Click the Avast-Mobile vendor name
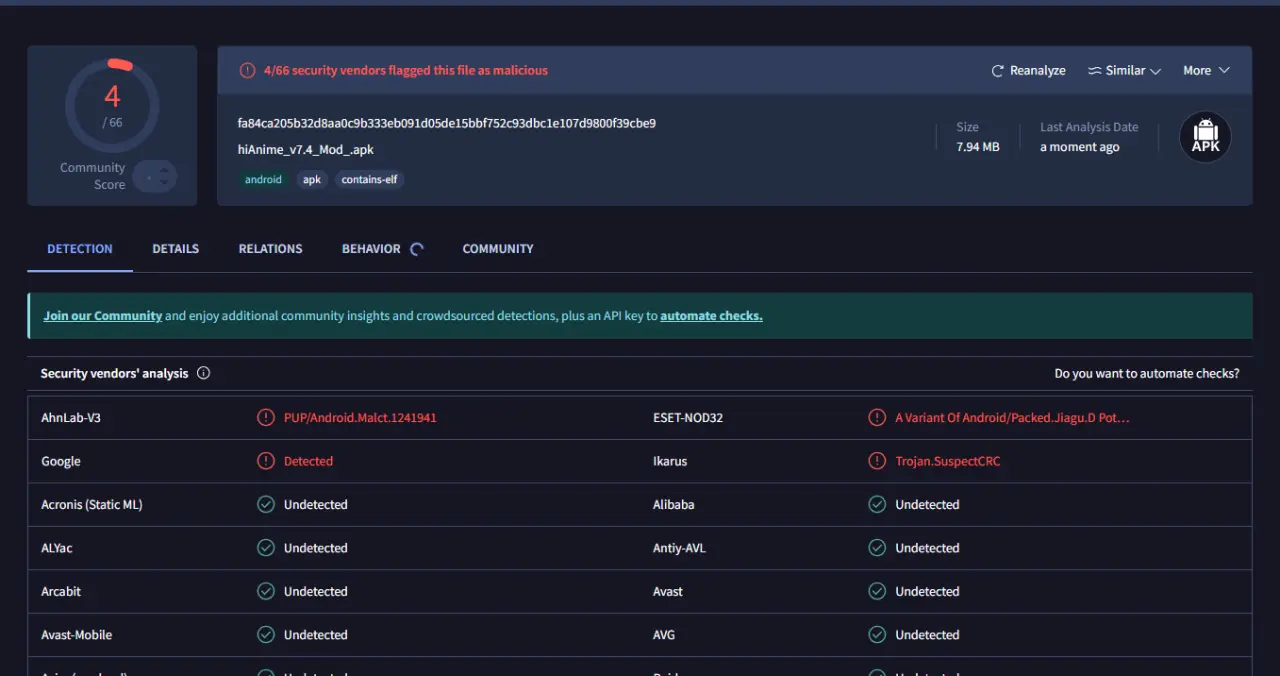This screenshot has height=676, width=1280. (x=77, y=635)
